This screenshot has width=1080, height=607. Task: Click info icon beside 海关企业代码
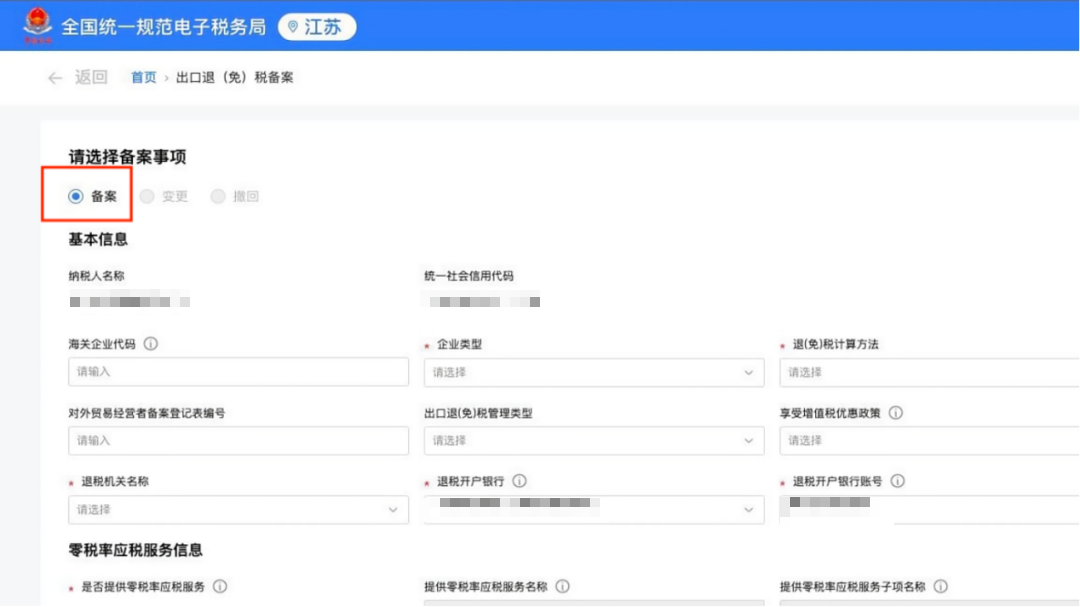151,344
